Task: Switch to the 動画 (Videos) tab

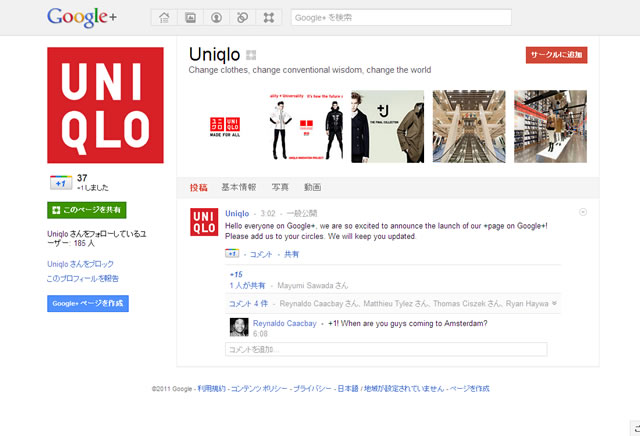Action: point(312,187)
